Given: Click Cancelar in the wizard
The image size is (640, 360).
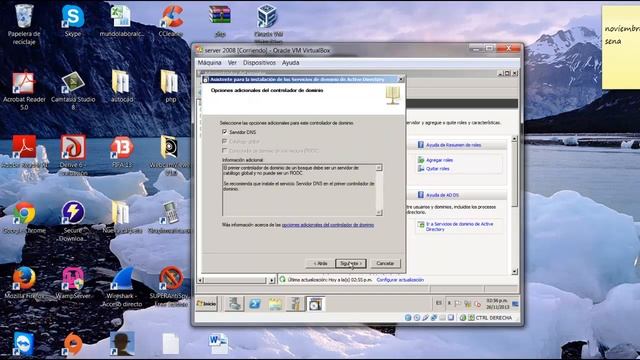Looking at the screenshot, I should [385, 263].
